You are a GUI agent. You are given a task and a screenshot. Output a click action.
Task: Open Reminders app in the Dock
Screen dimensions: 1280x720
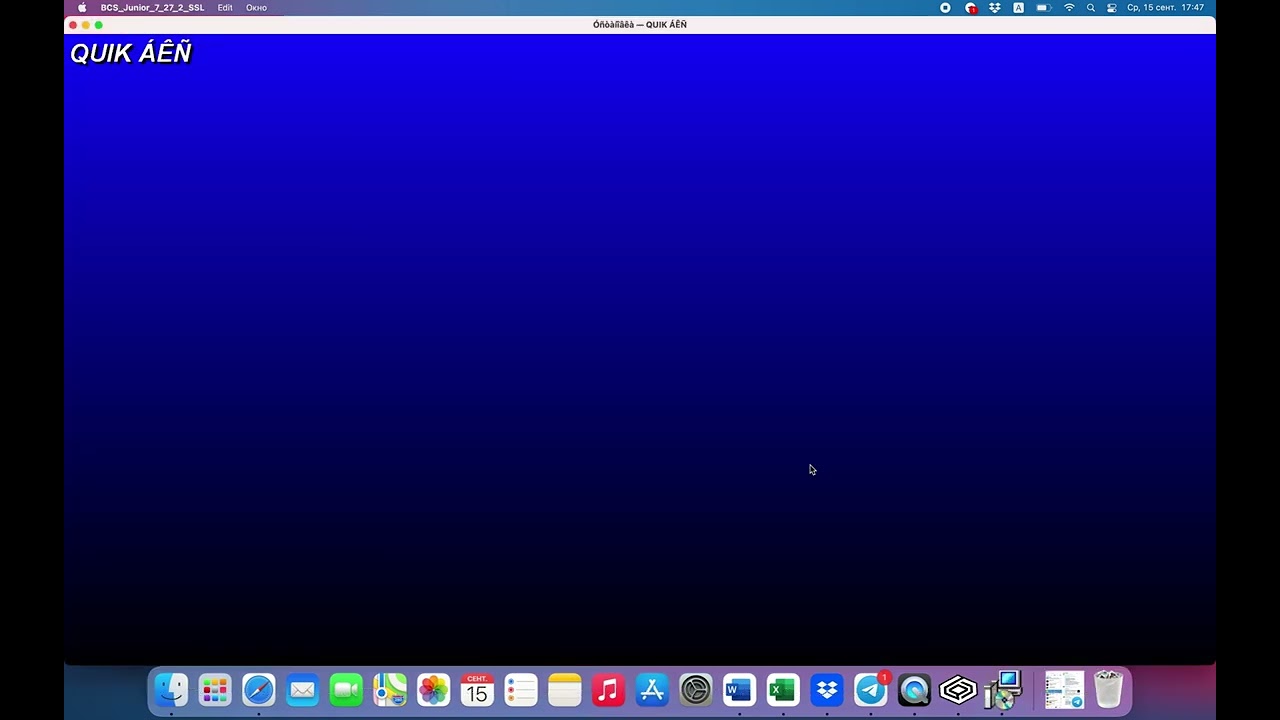point(521,690)
